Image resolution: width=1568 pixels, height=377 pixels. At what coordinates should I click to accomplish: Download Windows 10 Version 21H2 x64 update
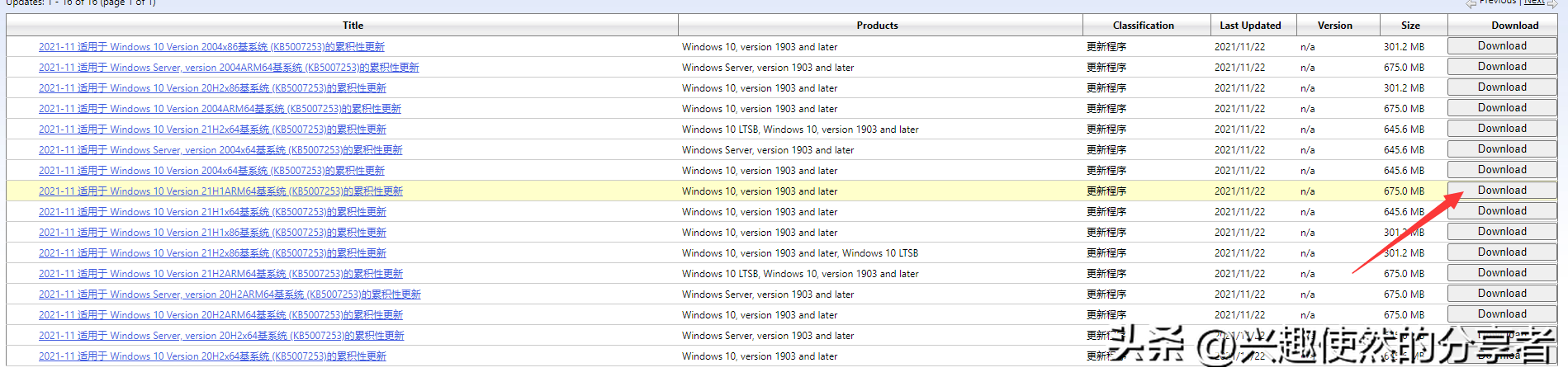1501,129
